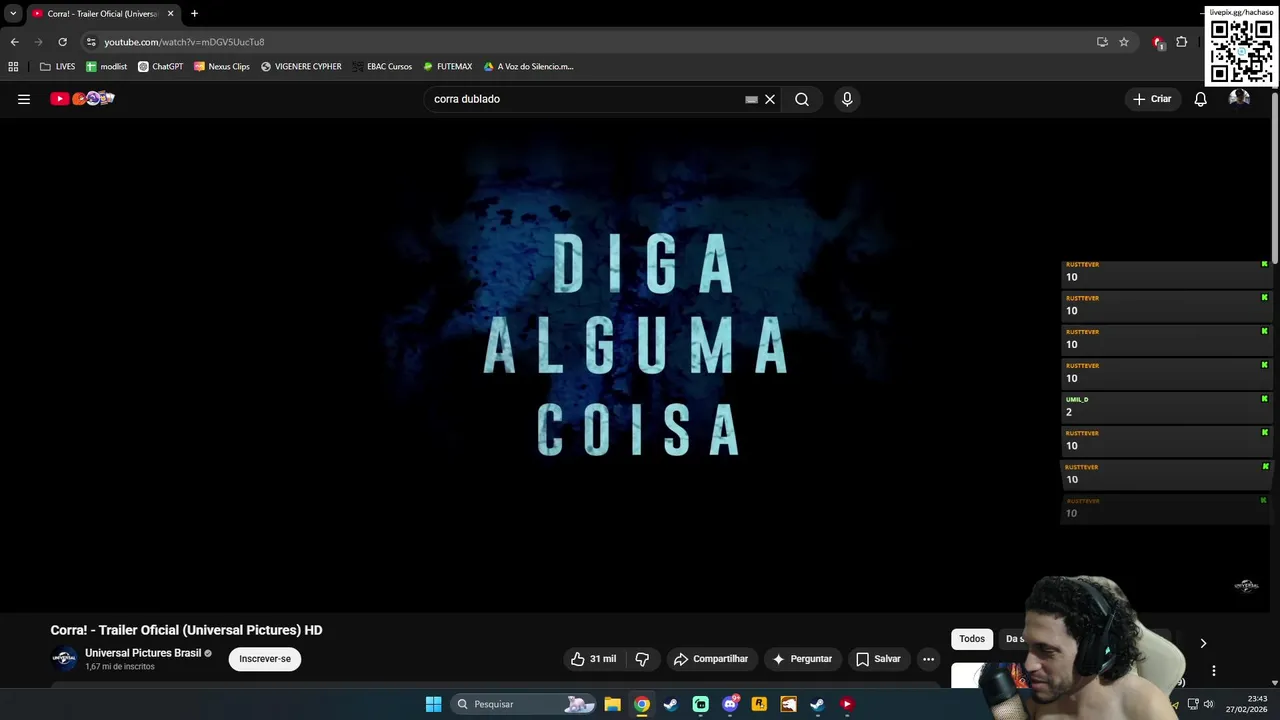Open more actions three-dot menu
The height and width of the screenshot is (720, 1280).
[928, 659]
